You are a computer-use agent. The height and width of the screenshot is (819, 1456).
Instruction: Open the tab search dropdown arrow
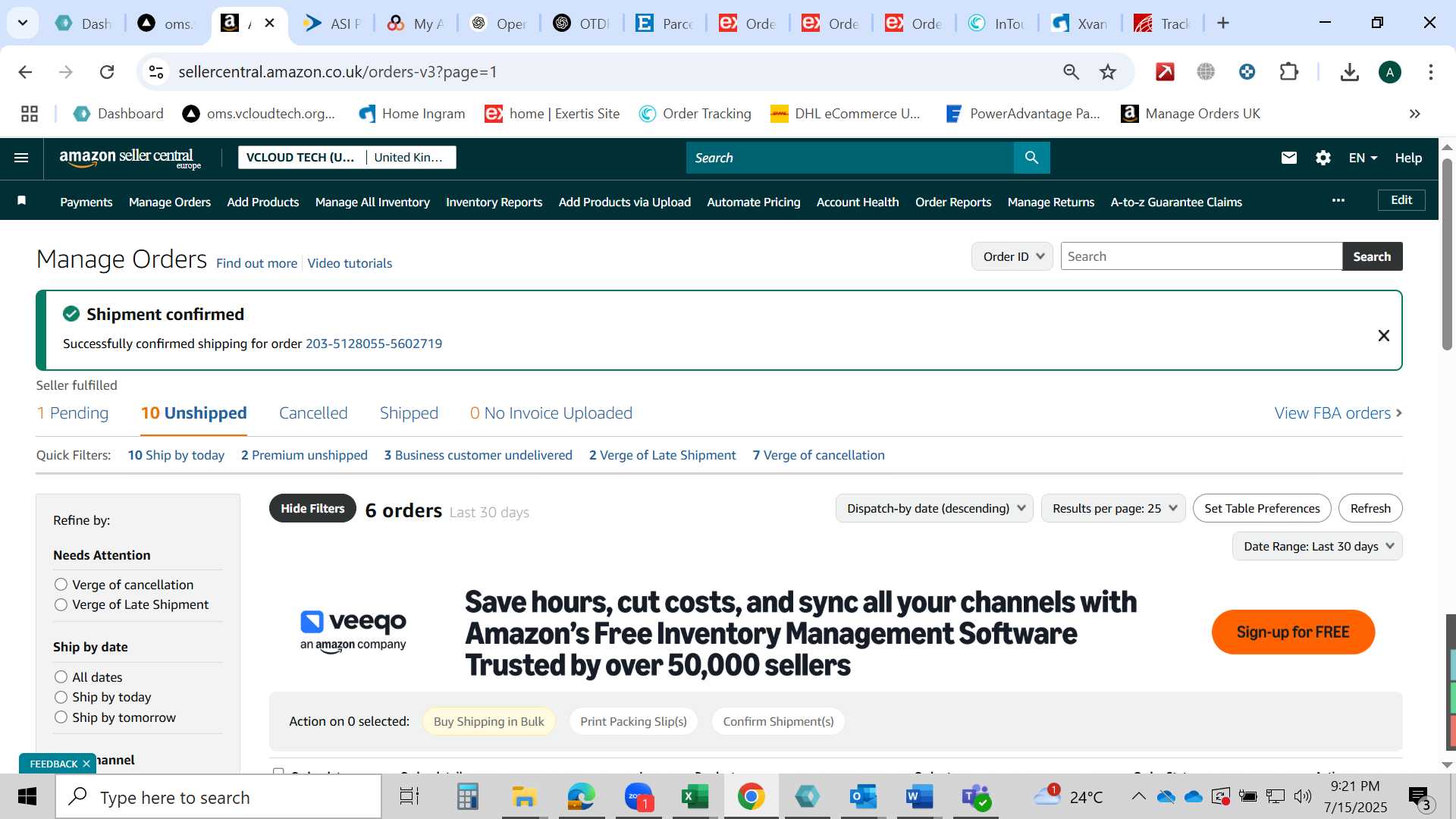click(x=23, y=24)
